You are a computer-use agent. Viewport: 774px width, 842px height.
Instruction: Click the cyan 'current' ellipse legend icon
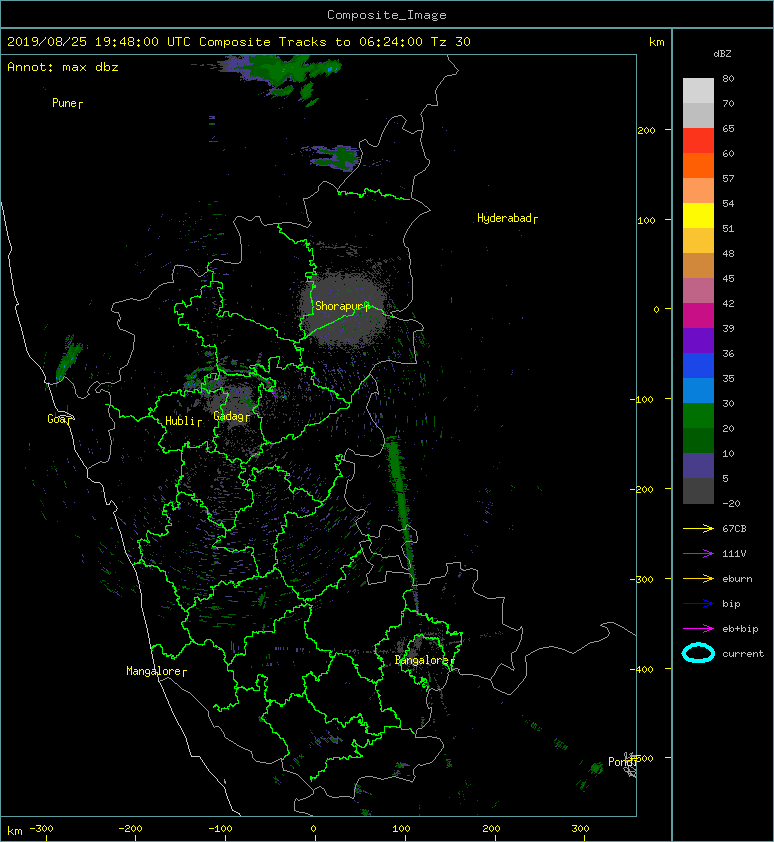click(x=698, y=653)
